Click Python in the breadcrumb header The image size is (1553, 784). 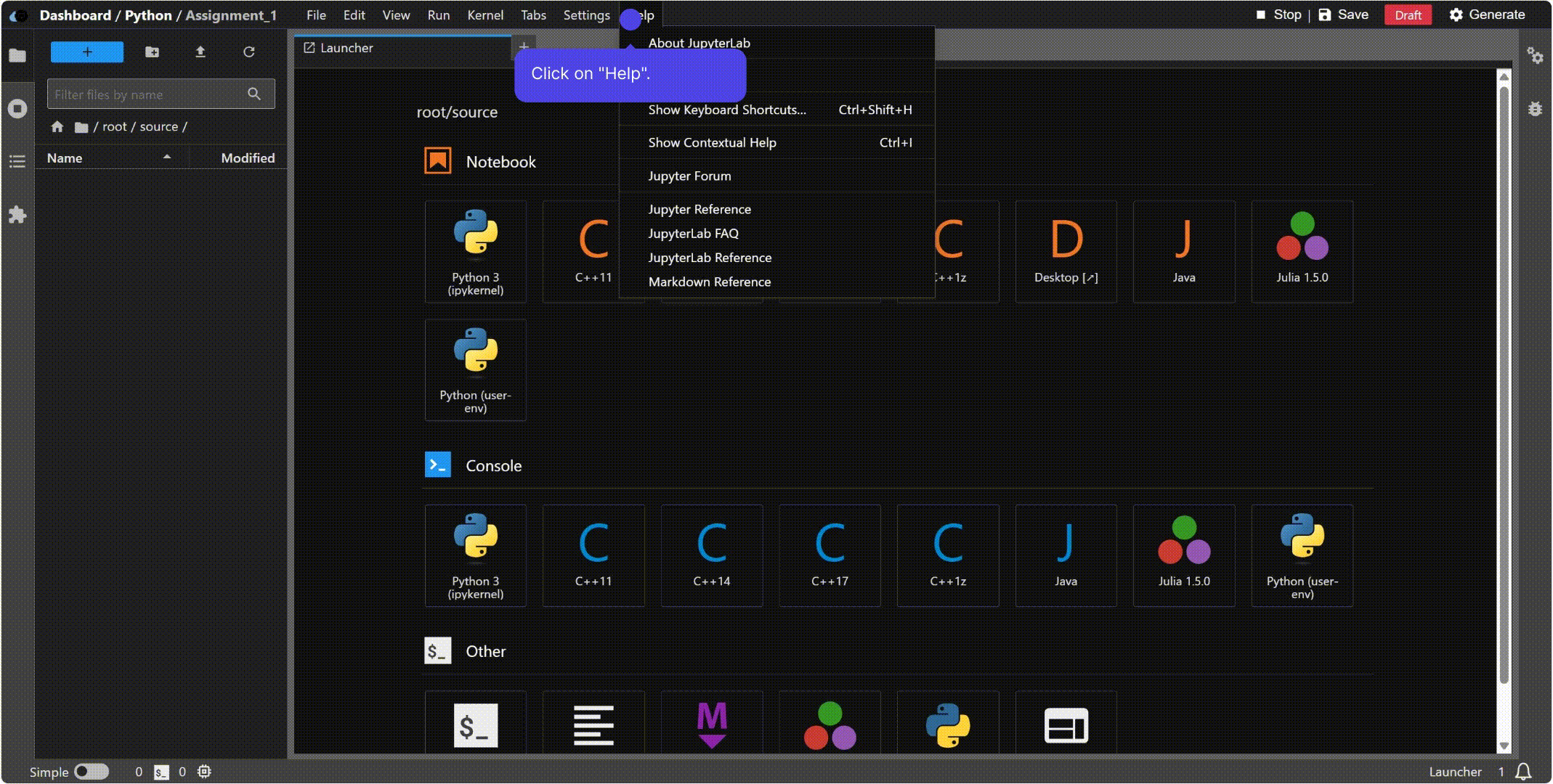tap(148, 15)
